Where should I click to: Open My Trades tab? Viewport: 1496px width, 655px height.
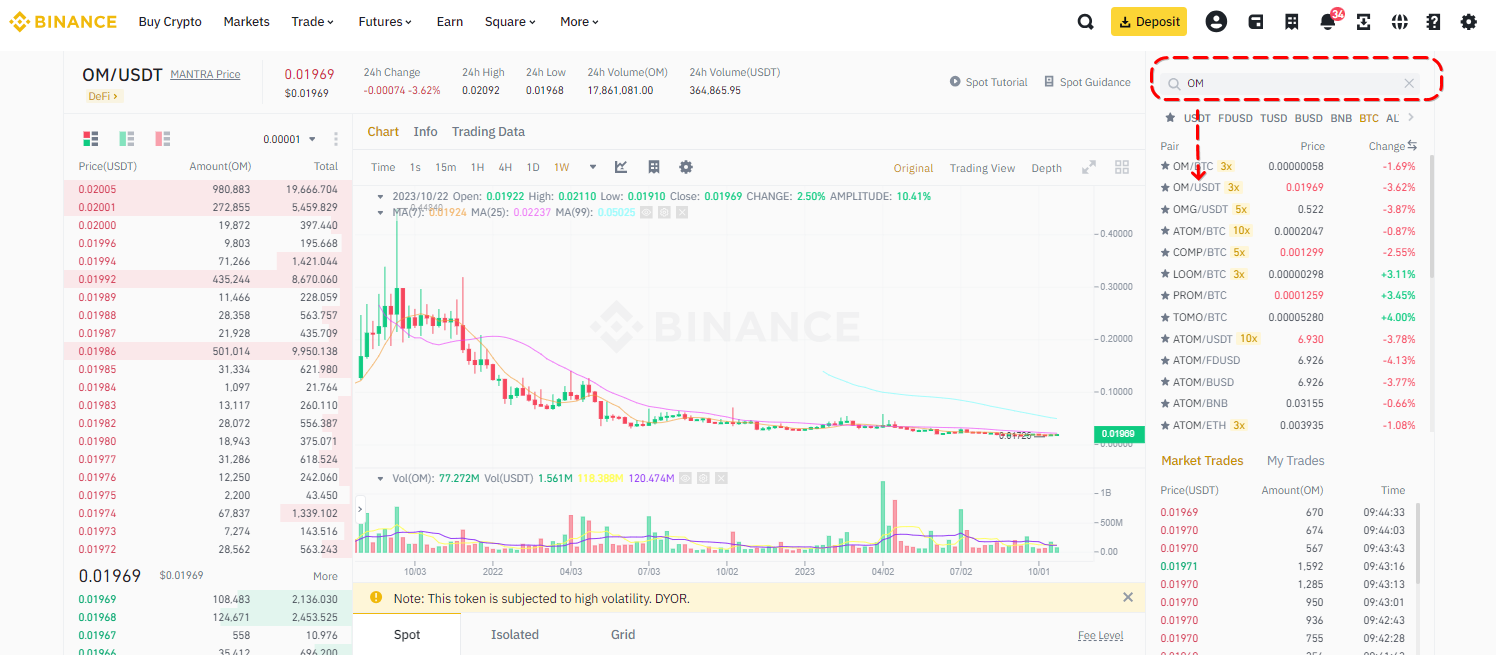(1295, 460)
